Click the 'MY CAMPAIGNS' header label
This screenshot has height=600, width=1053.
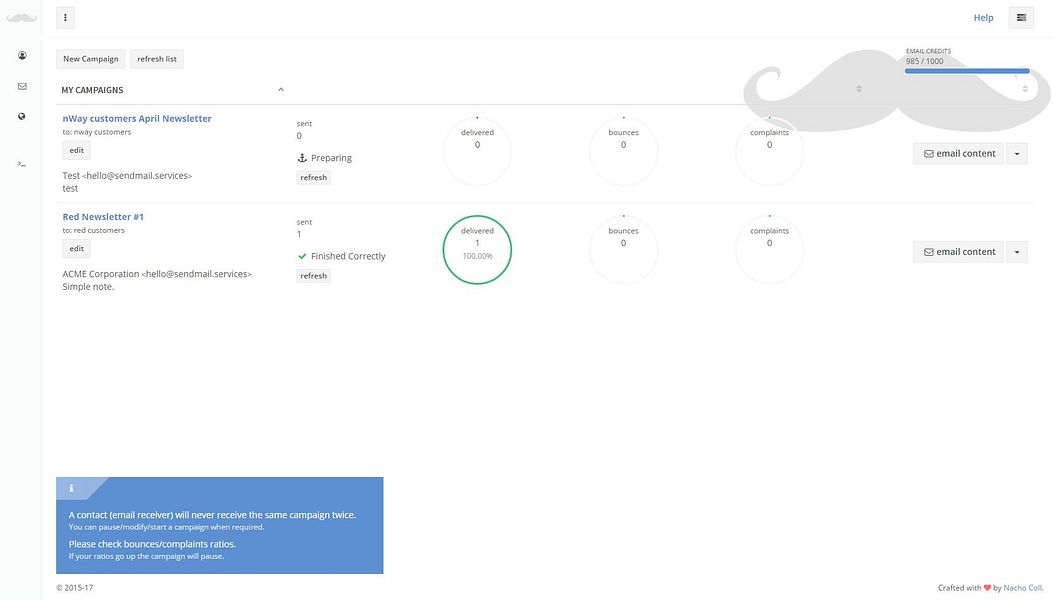92,90
